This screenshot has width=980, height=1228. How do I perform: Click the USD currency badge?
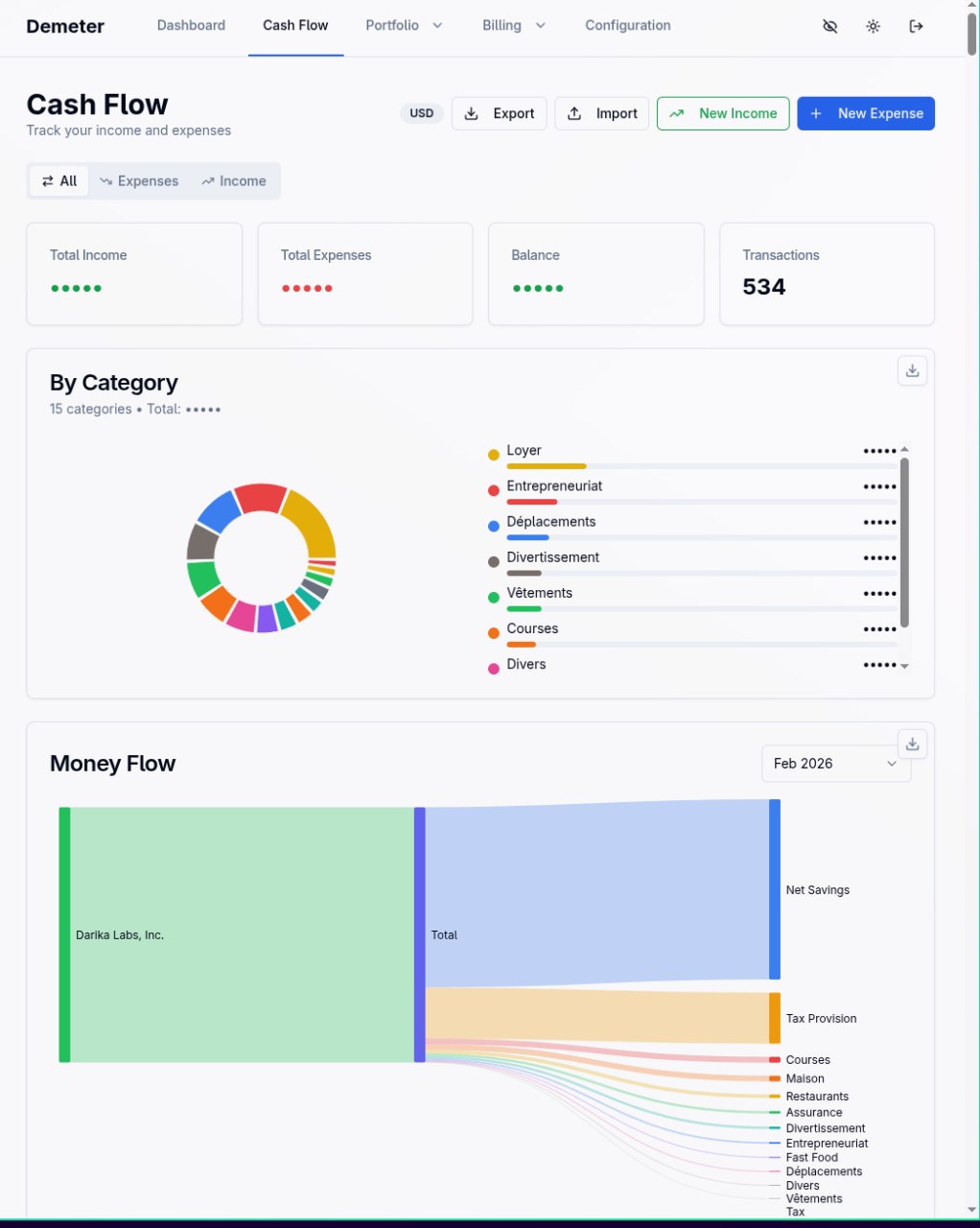[422, 113]
